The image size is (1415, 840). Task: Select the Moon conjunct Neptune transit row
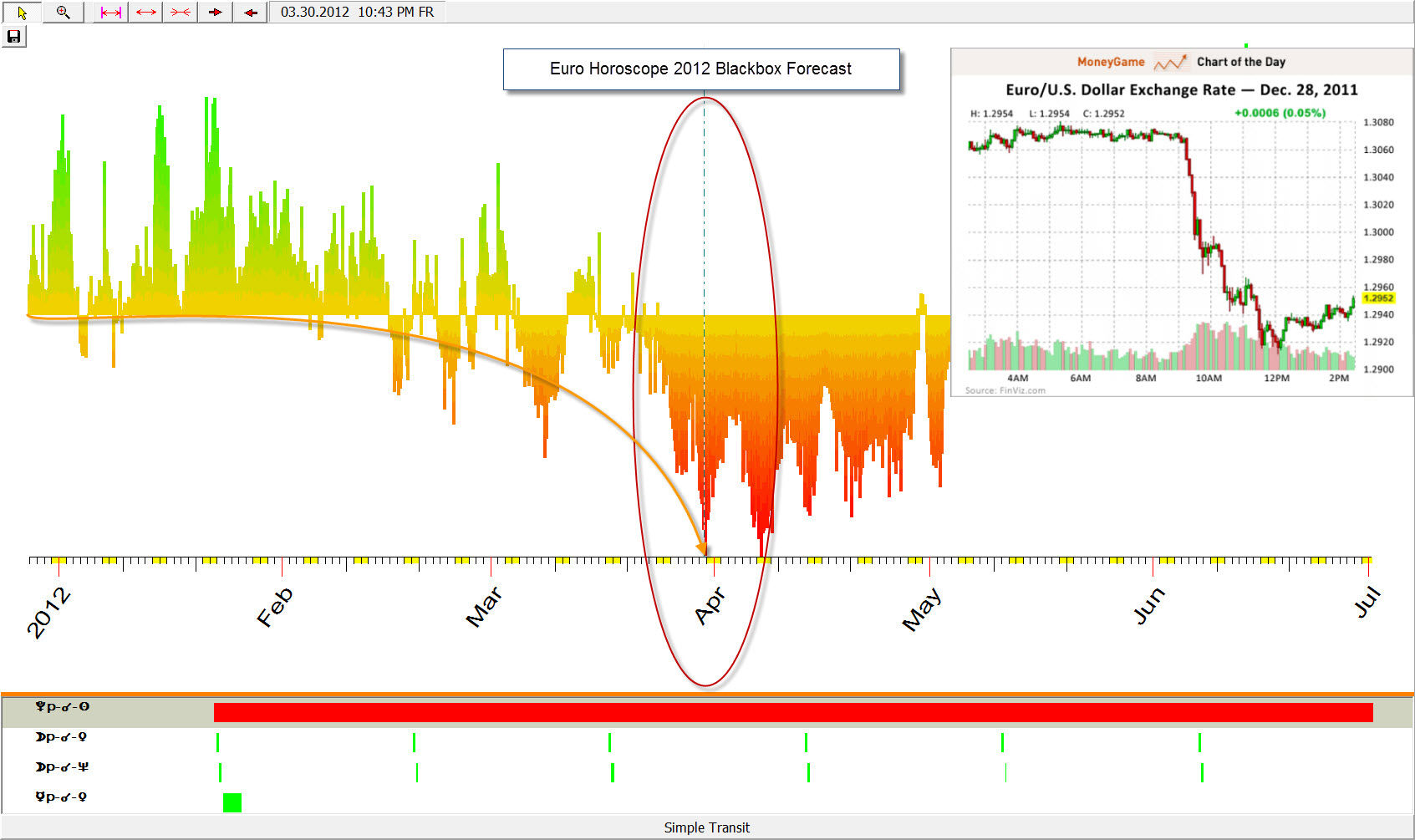click(62, 767)
